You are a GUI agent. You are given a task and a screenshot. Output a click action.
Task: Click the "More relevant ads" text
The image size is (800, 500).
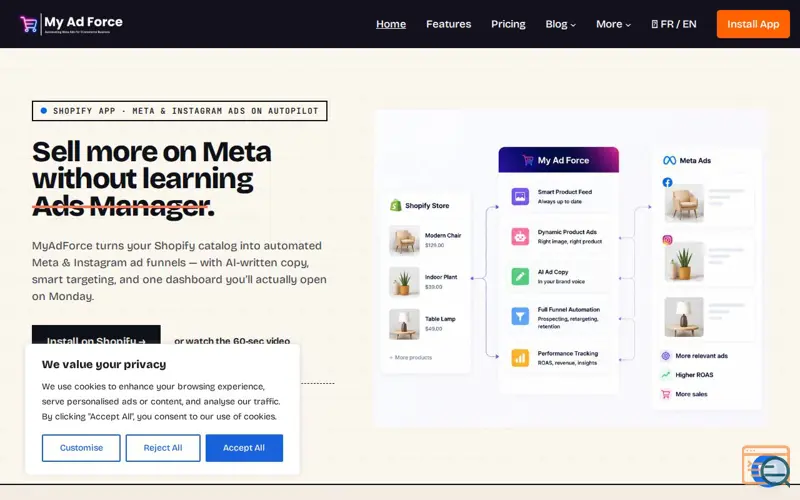[702, 356]
